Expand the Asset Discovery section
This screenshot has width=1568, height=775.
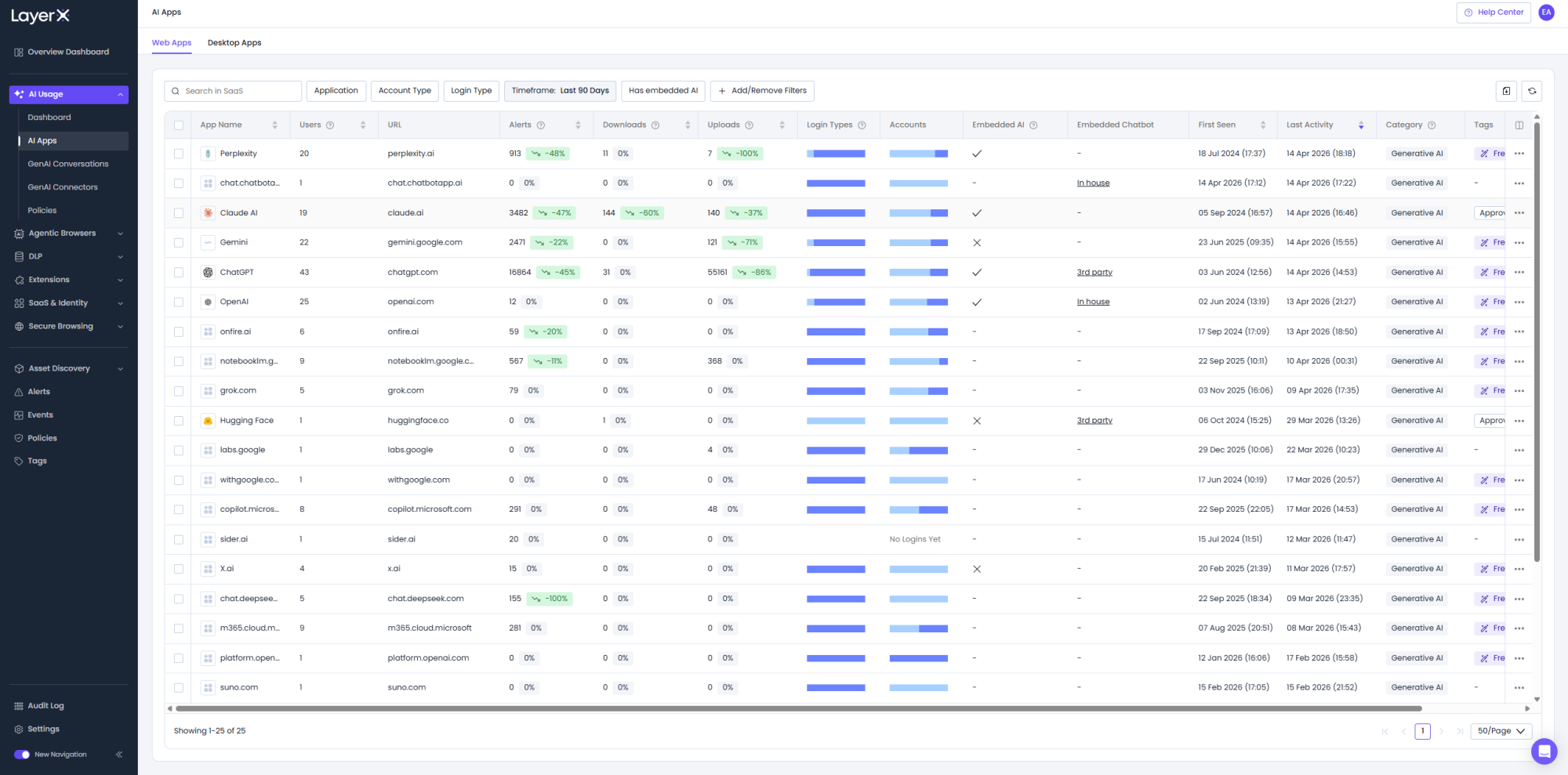click(120, 369)
